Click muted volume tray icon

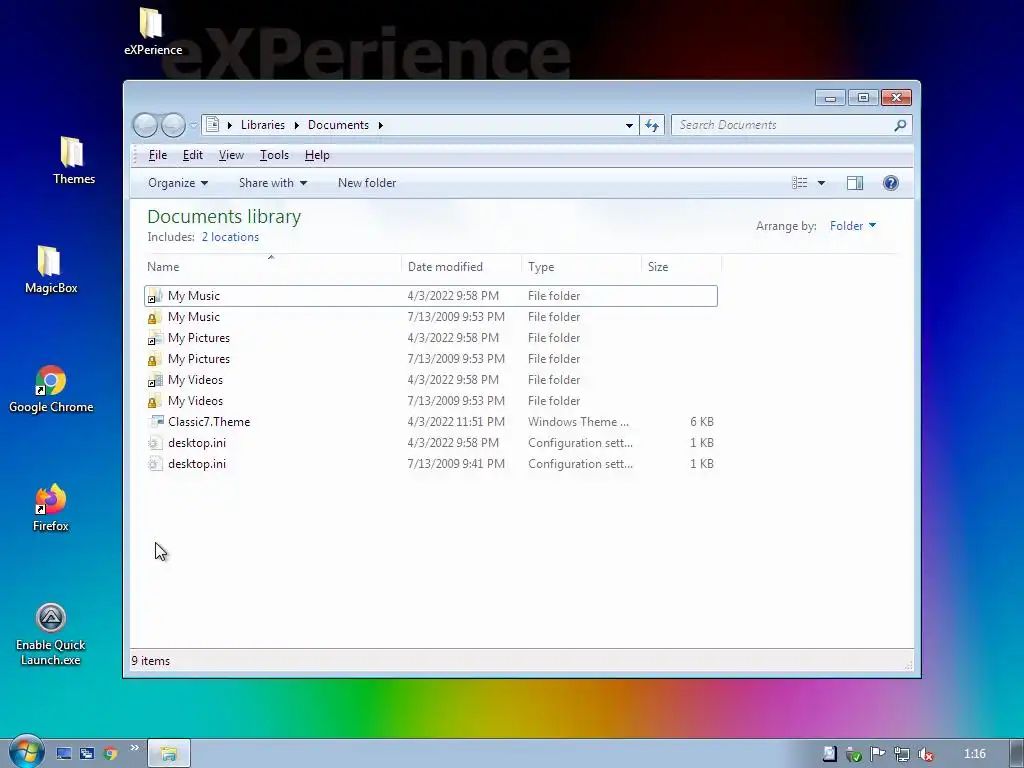pyautogui.click(x=925, y=754)
